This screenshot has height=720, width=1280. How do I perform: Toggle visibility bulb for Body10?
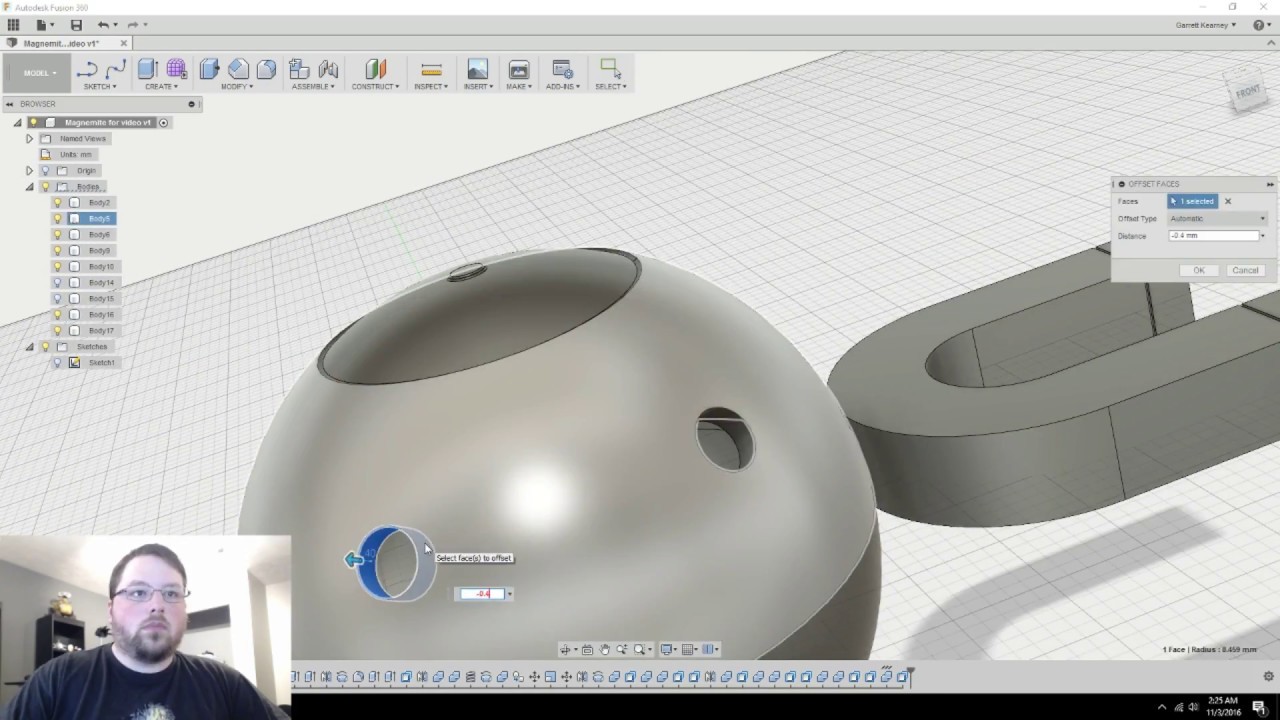(57, 267)
